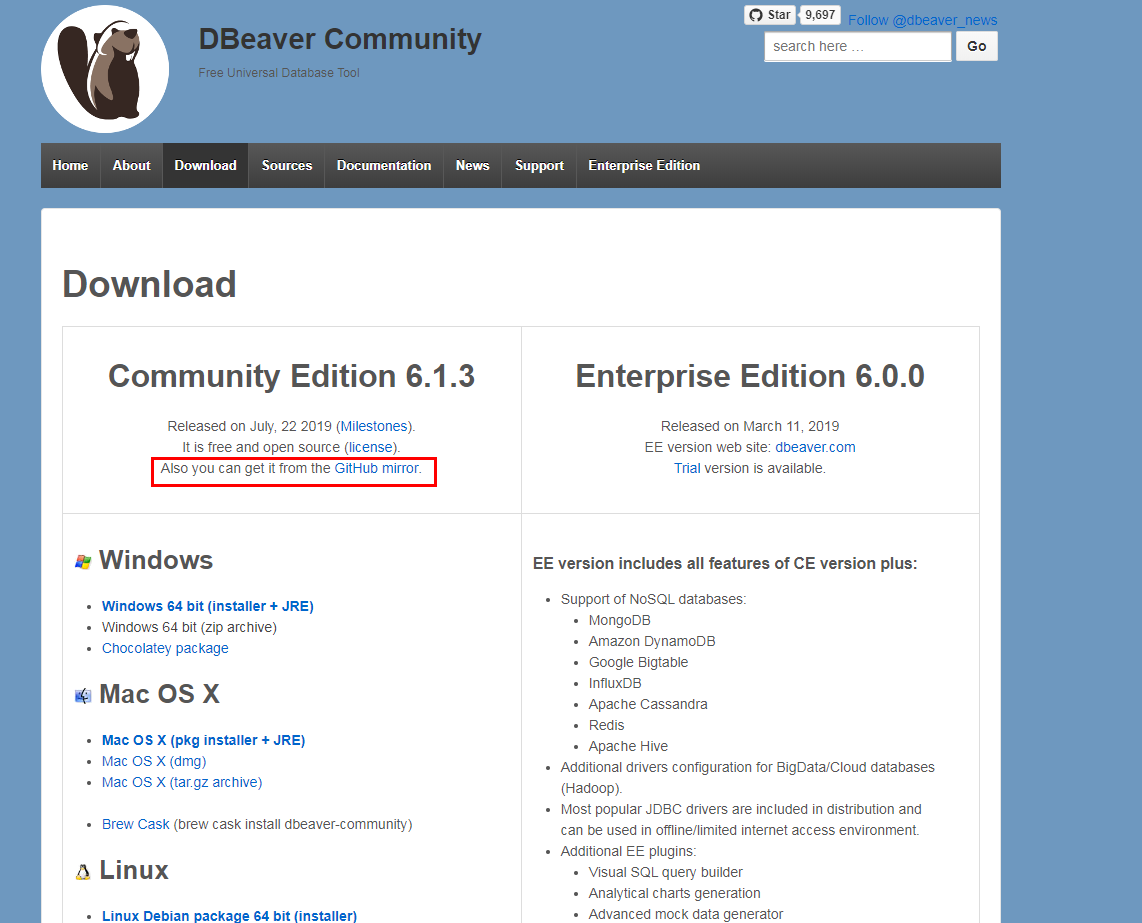Open the Trial version link
This screenshot has height=923, width=1142.
pyautogui.click(x=687, y=468)
